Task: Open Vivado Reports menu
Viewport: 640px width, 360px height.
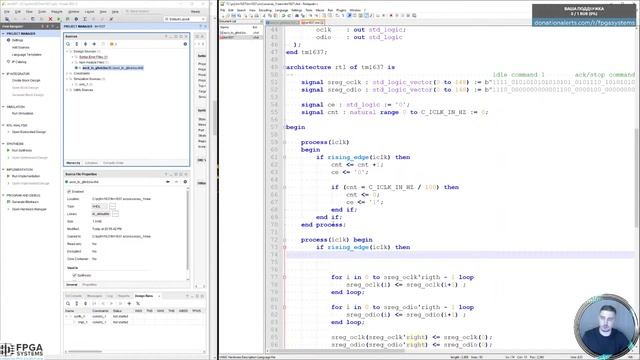Action: pos(57,12)
